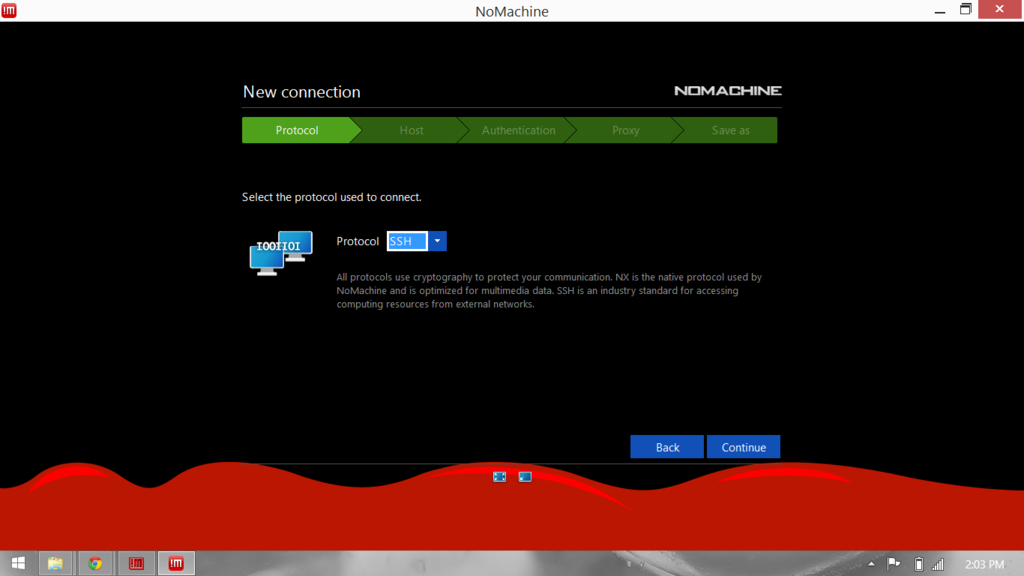Click the NoMachine logo
The height and width of the screenshot is (576, 1024).
(x=728, y=91)
